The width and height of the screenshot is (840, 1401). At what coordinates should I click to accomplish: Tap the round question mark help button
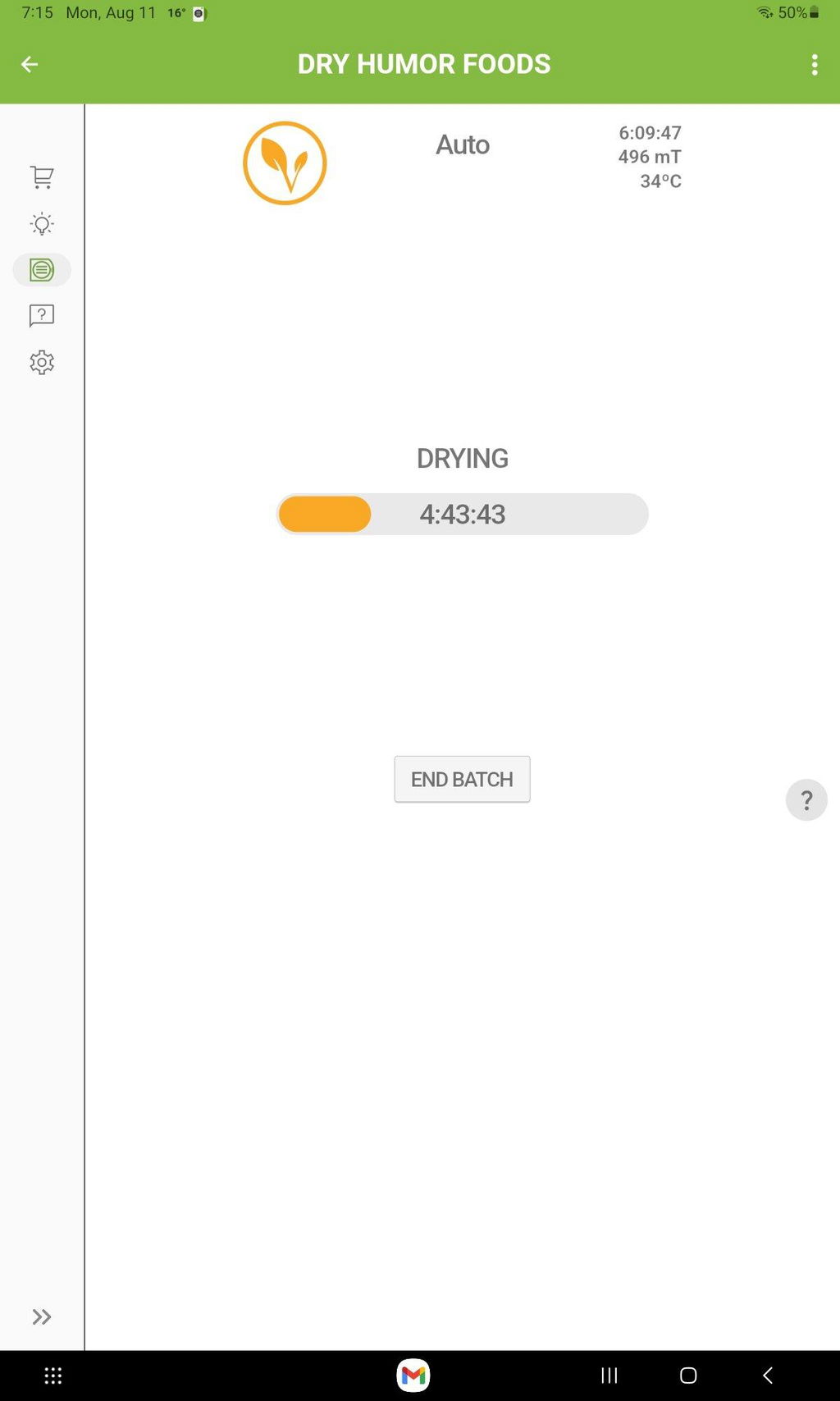coord(806,799)
